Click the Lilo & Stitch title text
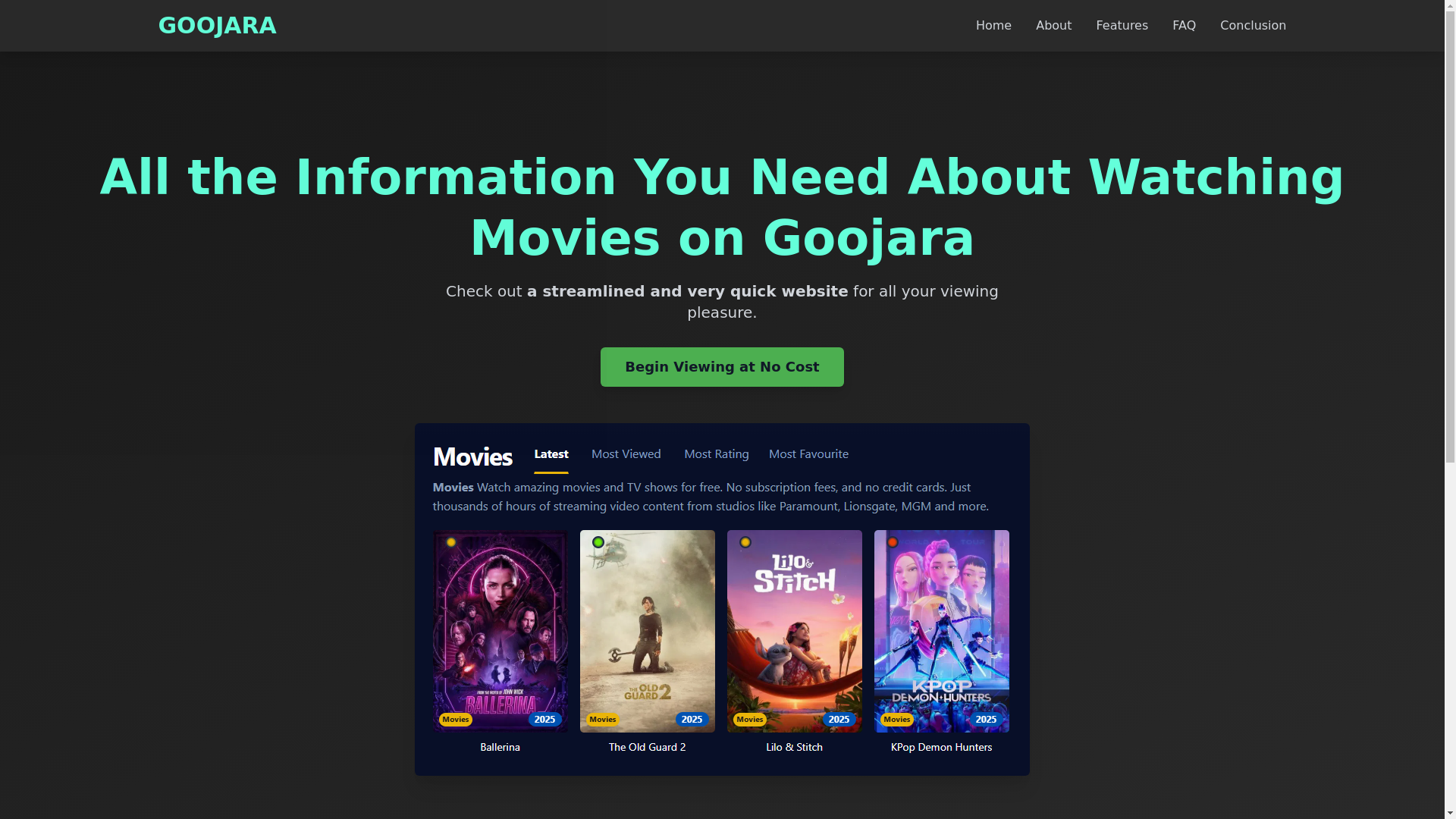Image resolution: width=1456 pixels, height=819 pixels. point(795,748)
